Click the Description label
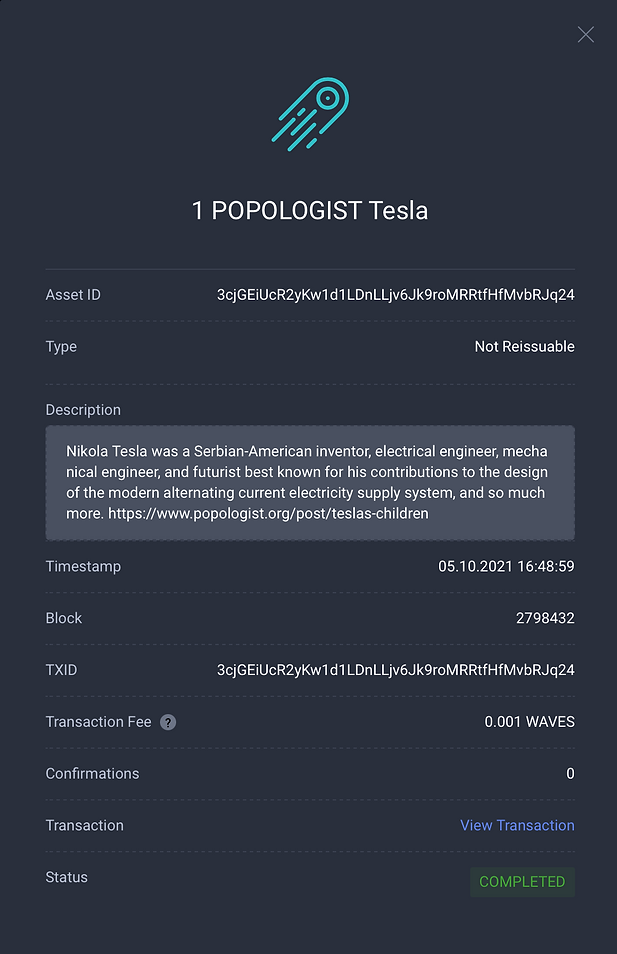This screenshot has width=617, height=954. [83, 410]
